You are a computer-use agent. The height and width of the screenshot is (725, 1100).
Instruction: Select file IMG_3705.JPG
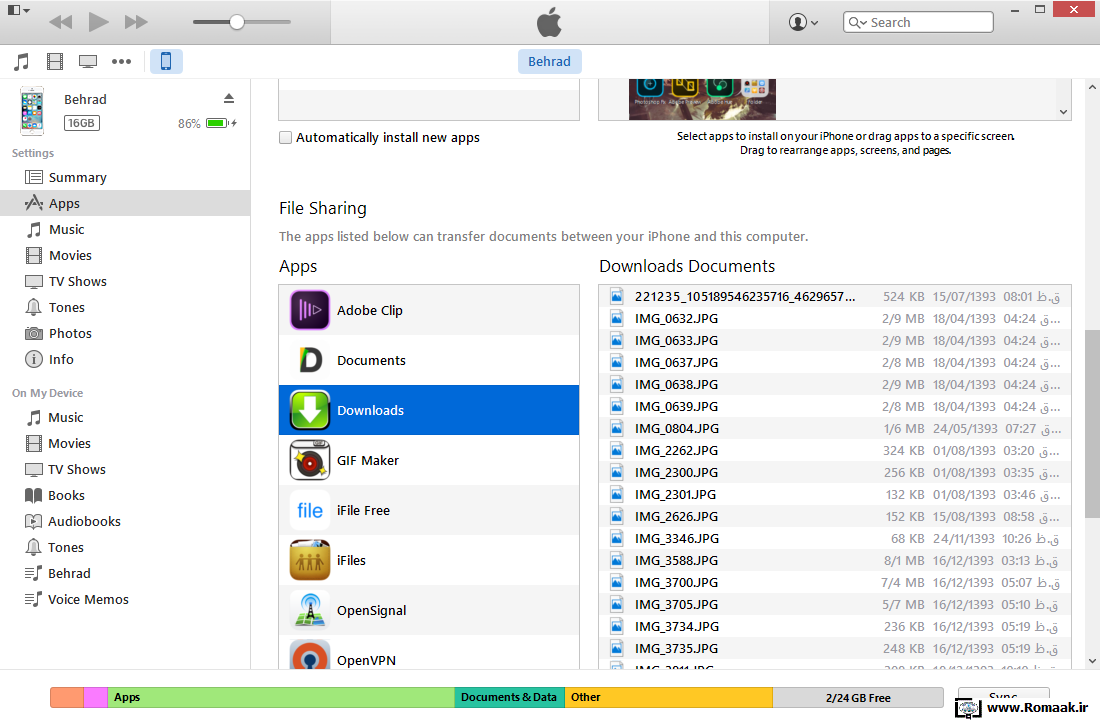835,604
